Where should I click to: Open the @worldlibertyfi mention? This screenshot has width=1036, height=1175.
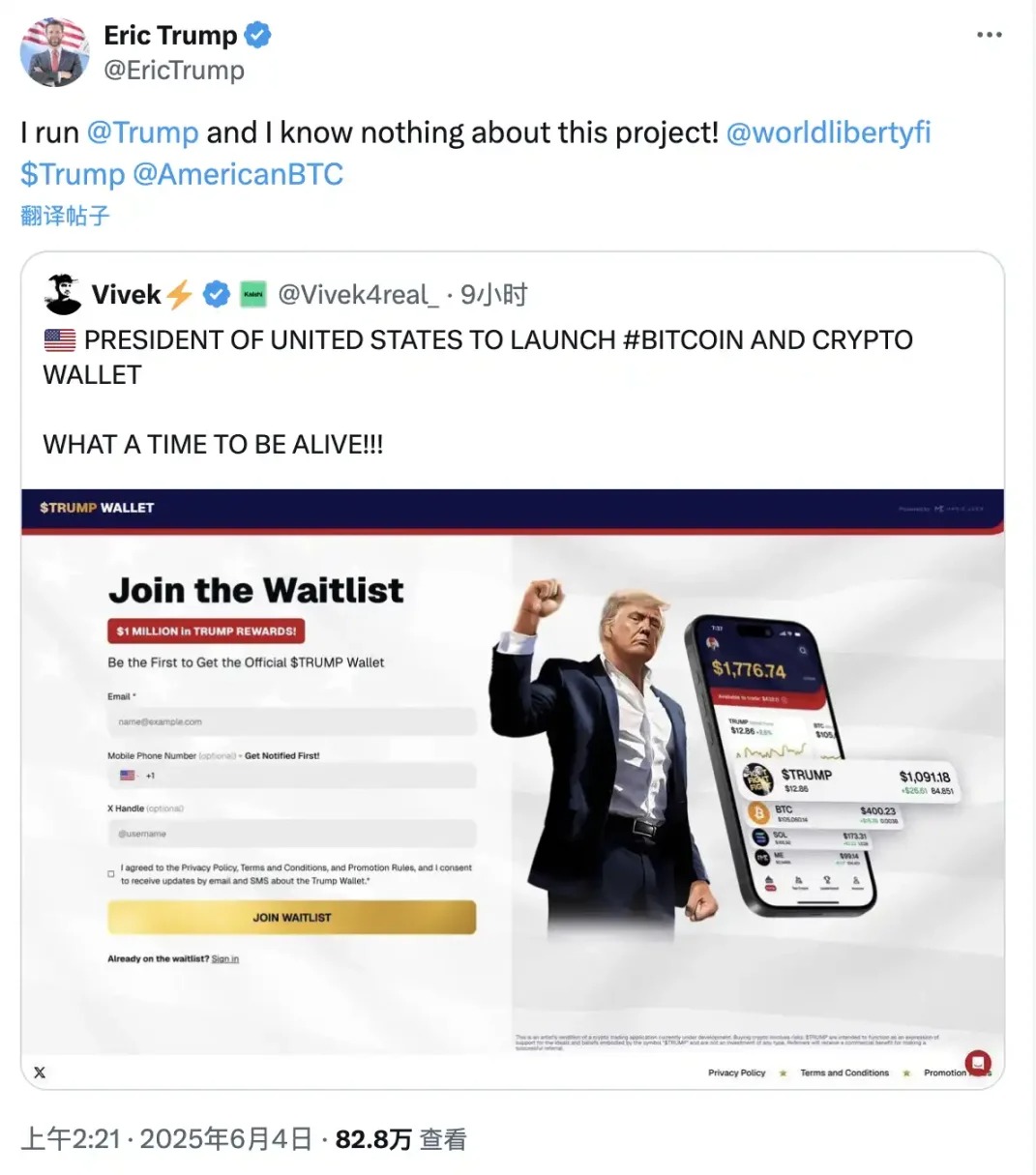(827, 132)
